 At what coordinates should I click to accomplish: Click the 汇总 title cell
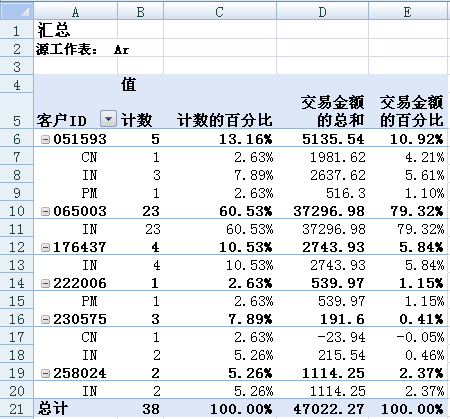76,30
